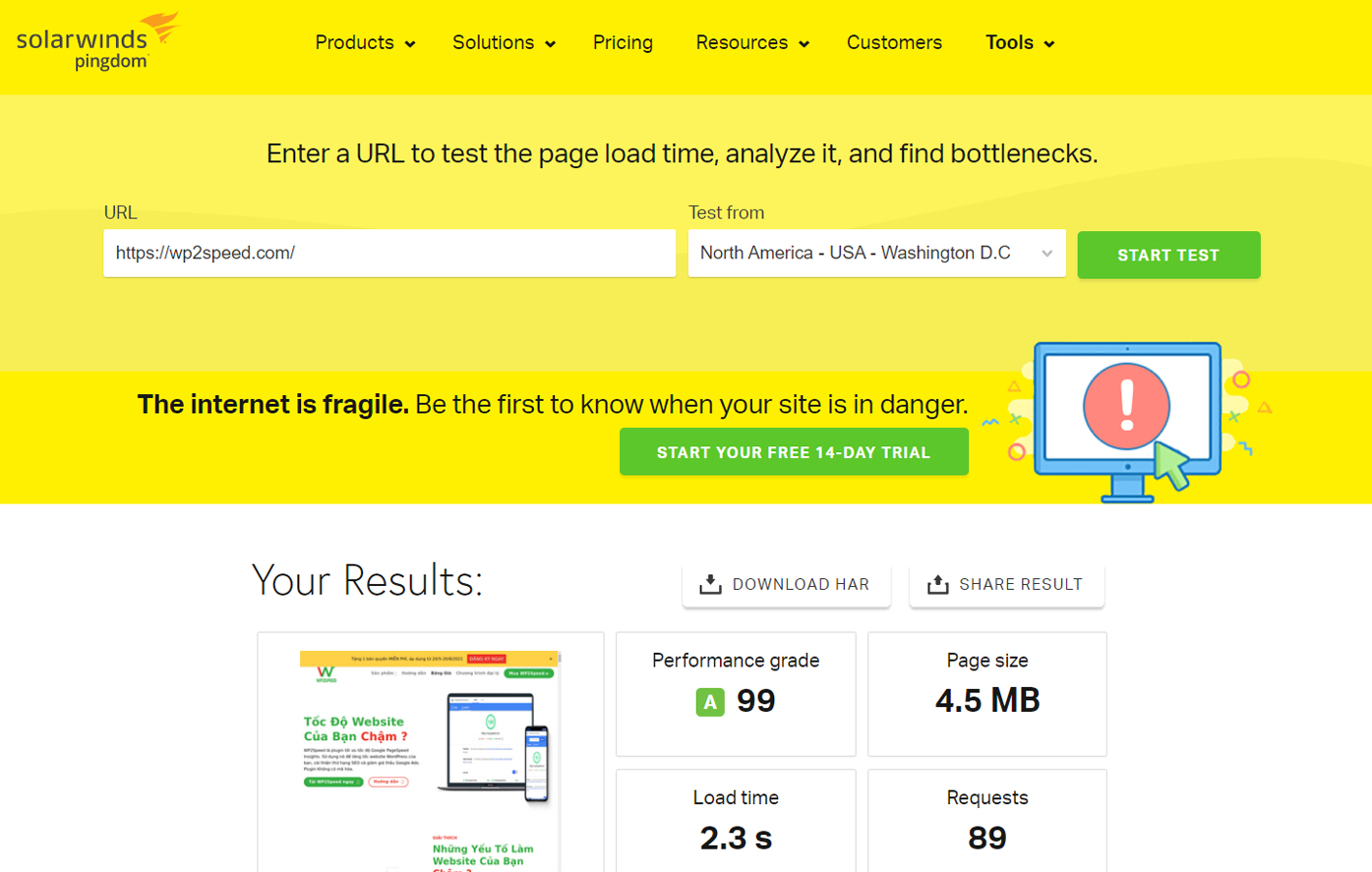Click into the URL input field
The image size is (1372, 872).
[389, 254]
